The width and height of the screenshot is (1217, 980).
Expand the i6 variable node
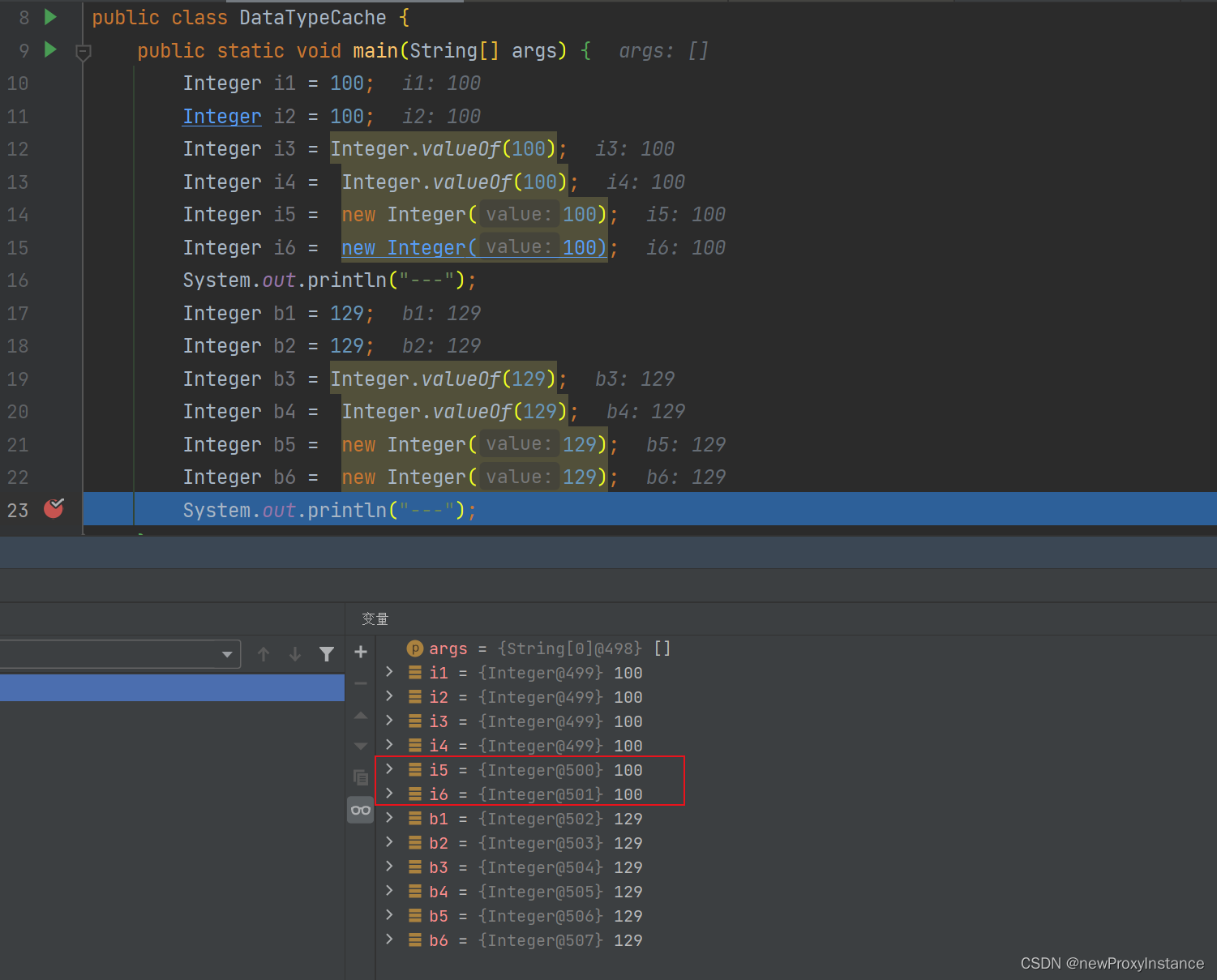click(390, 794)
